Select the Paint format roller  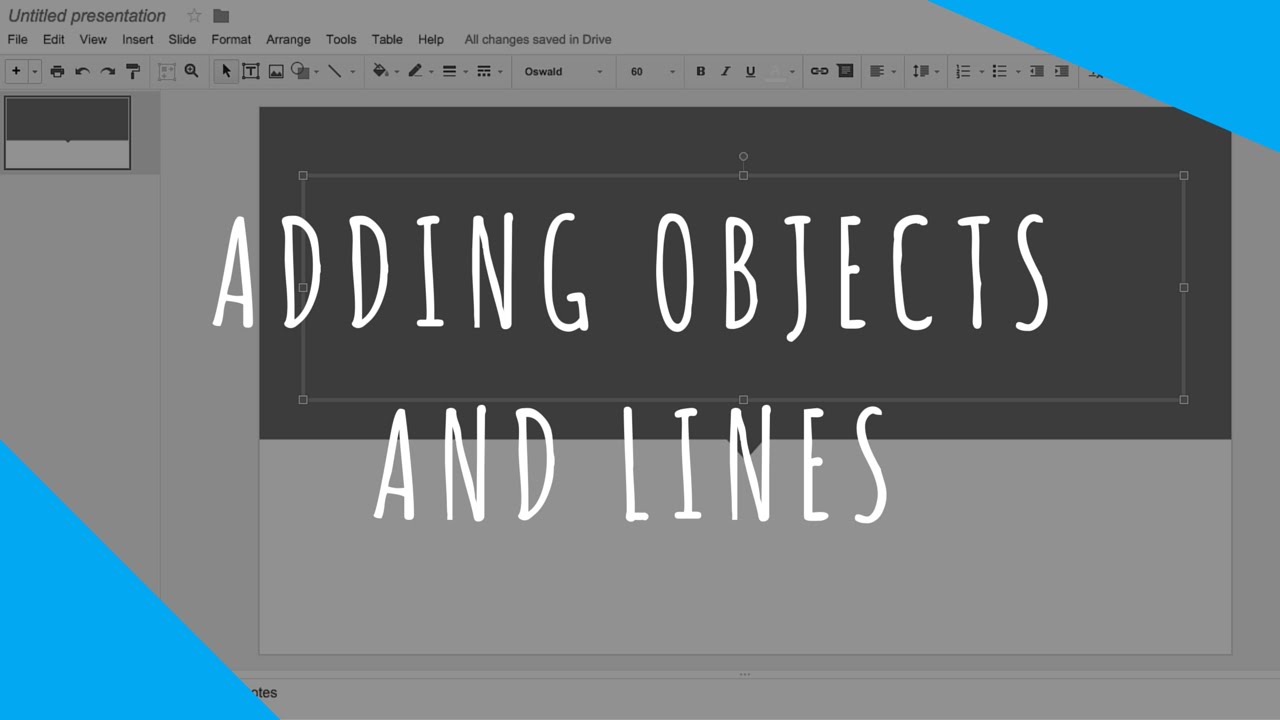point(133,71)
